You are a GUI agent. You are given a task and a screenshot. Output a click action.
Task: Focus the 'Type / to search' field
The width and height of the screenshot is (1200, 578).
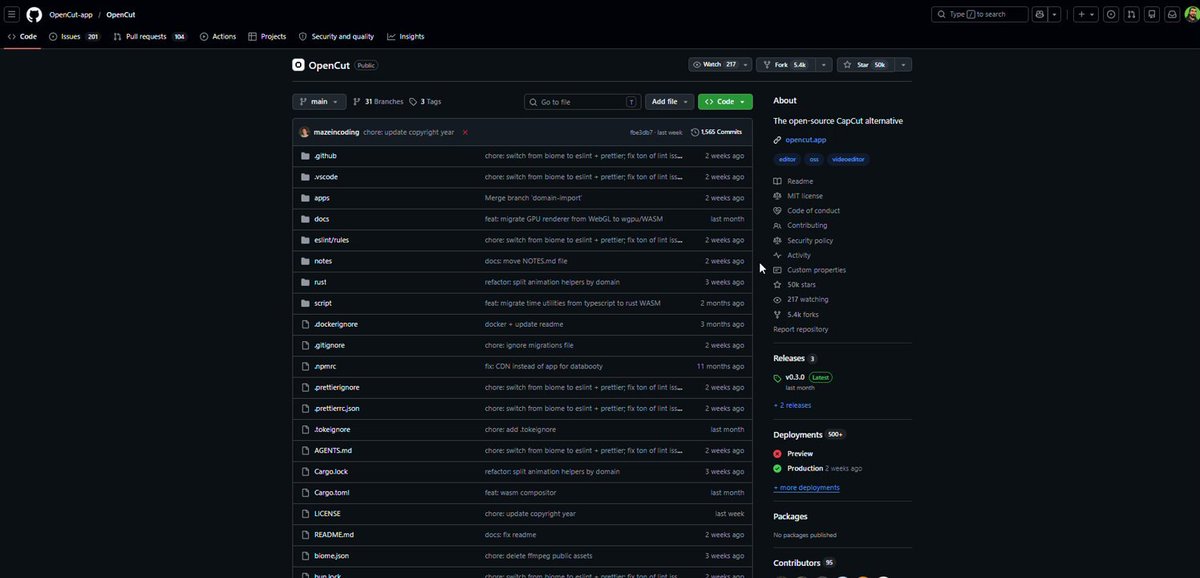pos(980,14)
